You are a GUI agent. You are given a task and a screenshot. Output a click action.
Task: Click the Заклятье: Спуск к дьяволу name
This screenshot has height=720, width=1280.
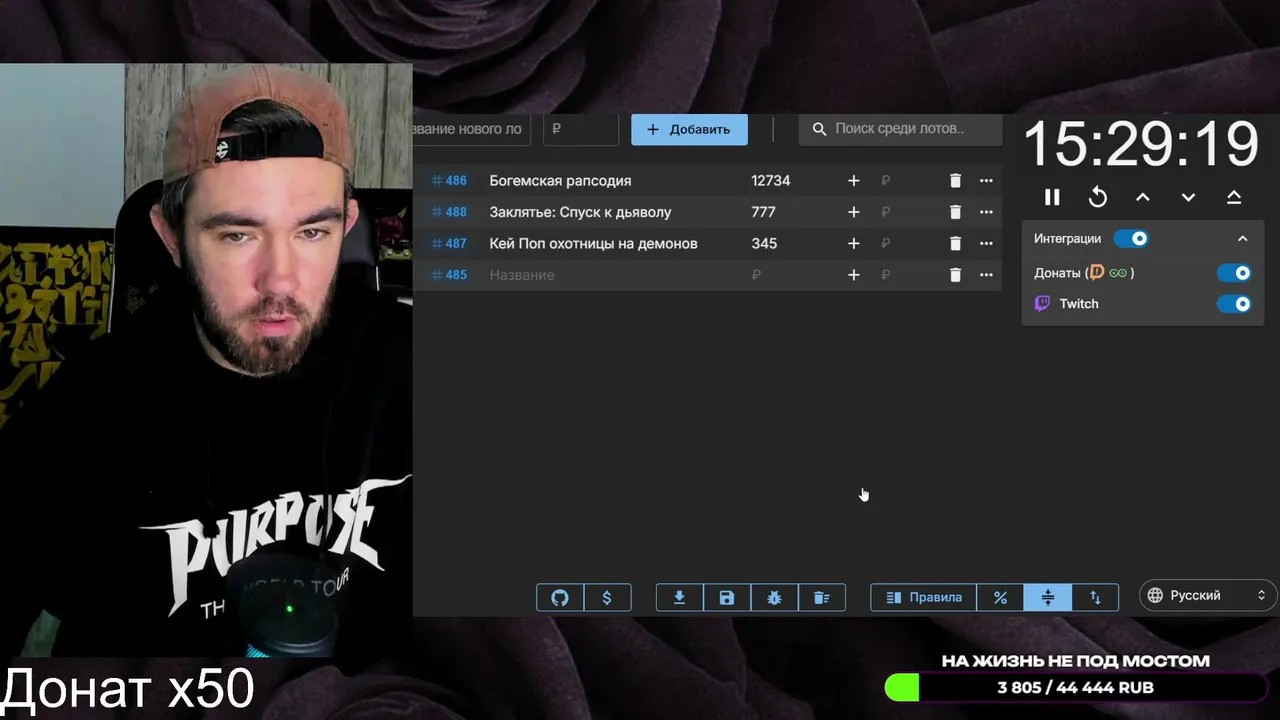coord(580,212)
